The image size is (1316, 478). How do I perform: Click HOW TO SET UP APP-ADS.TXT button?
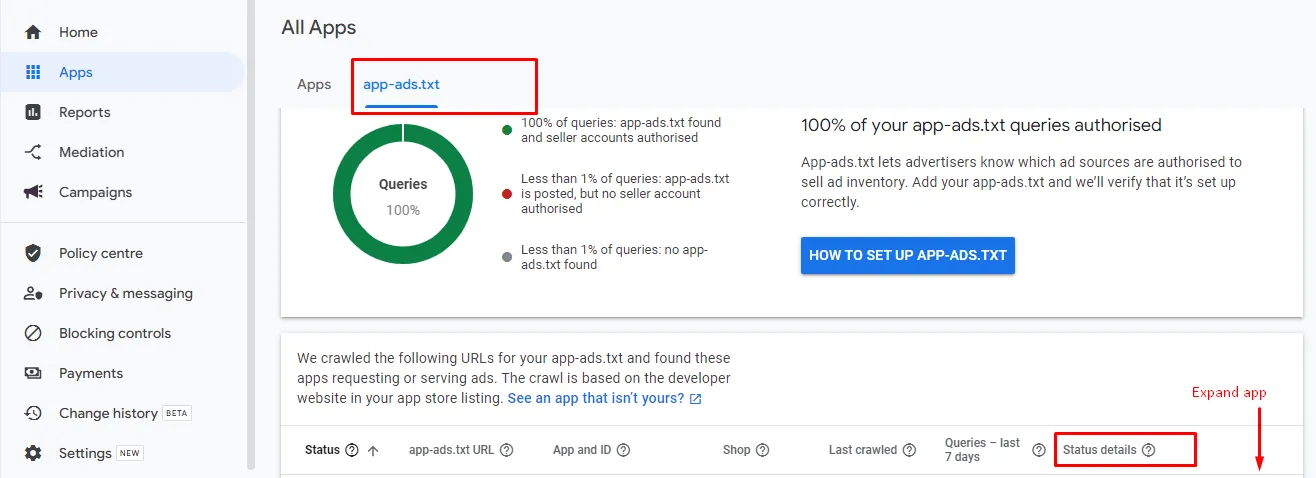tap(908, 255)
